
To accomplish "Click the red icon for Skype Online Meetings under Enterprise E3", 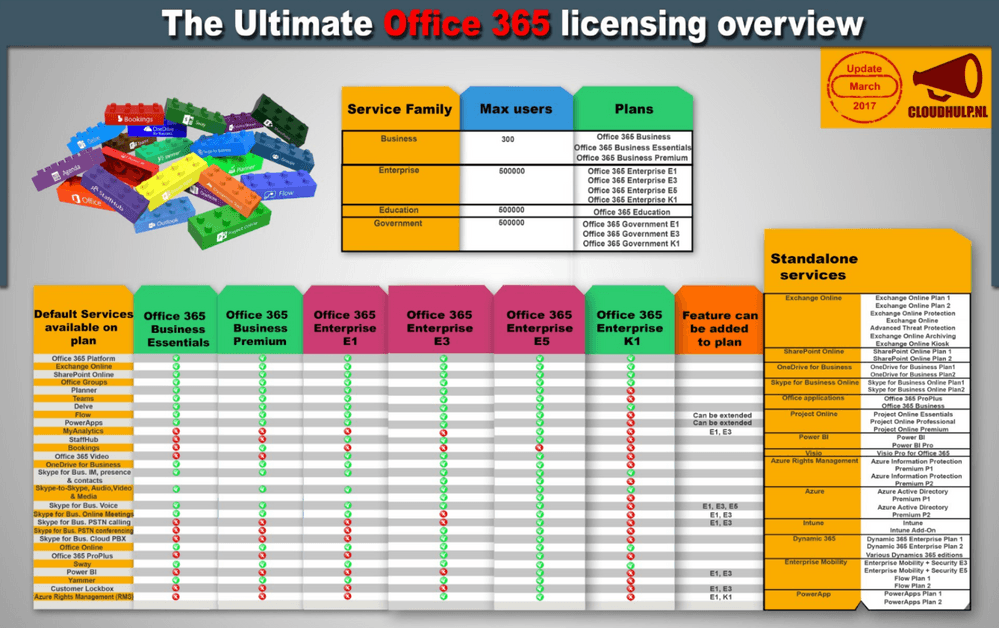I will click(443, 514).
